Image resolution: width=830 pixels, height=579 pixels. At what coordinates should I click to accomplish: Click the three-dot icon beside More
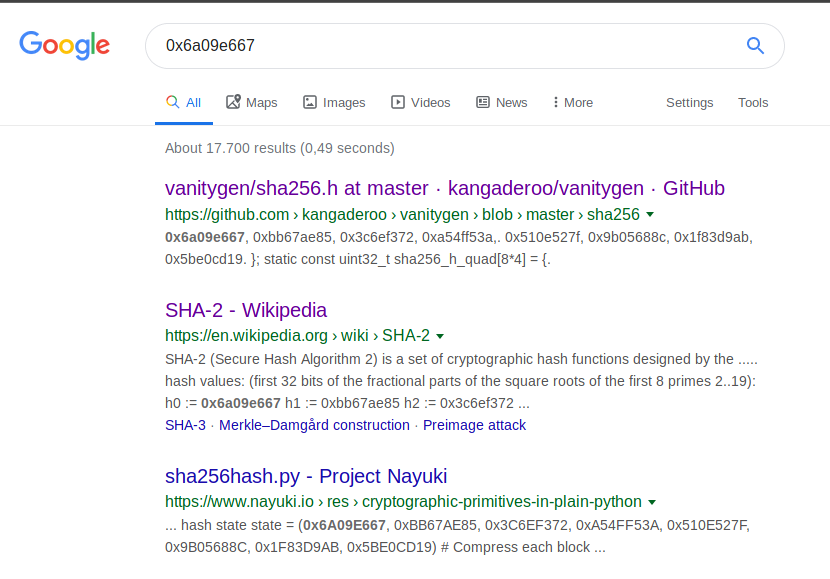pos(555,102)
